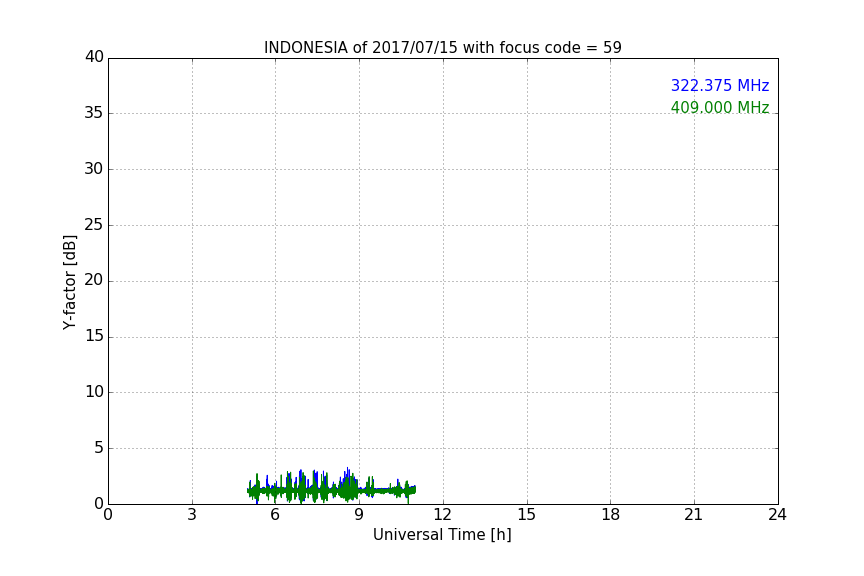Screen dimensions: 864x576
Task: Click the x-axis tick label '6'
Action: pos(275,515)
